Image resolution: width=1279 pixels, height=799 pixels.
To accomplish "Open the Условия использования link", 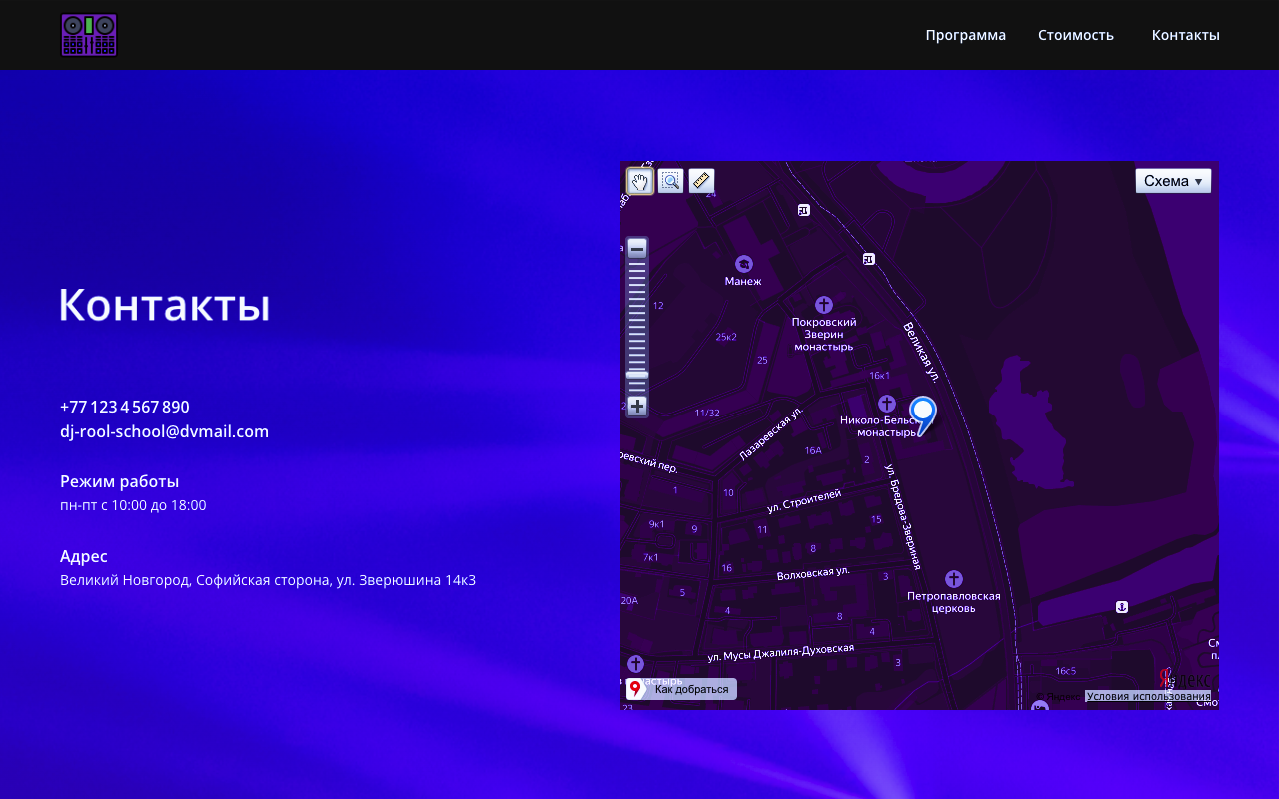I will (1148, 696).
